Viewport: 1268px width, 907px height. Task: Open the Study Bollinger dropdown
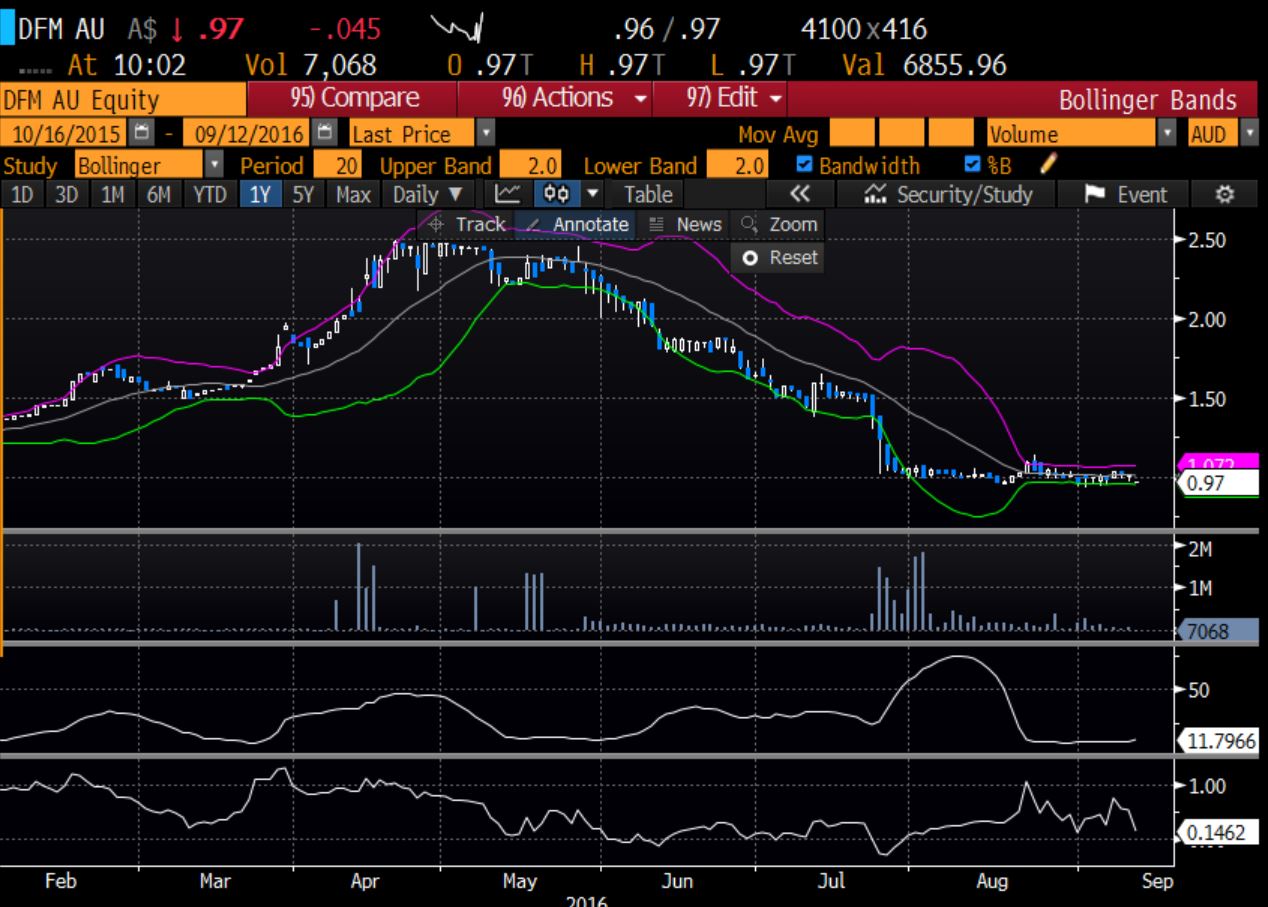[x=213, y=164]
